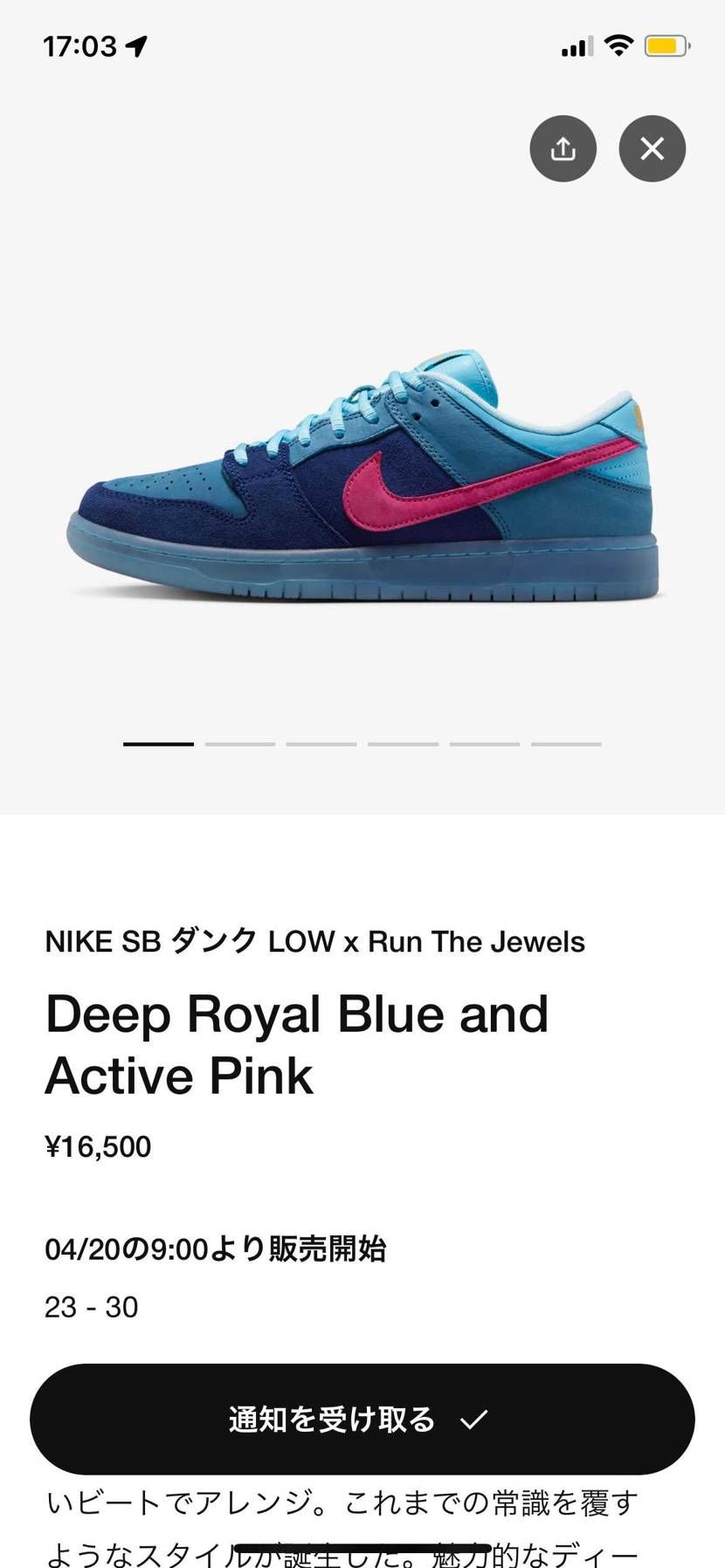Select the second image page indicator
This screenshot has height=1568, width=725.
(240, 744)
